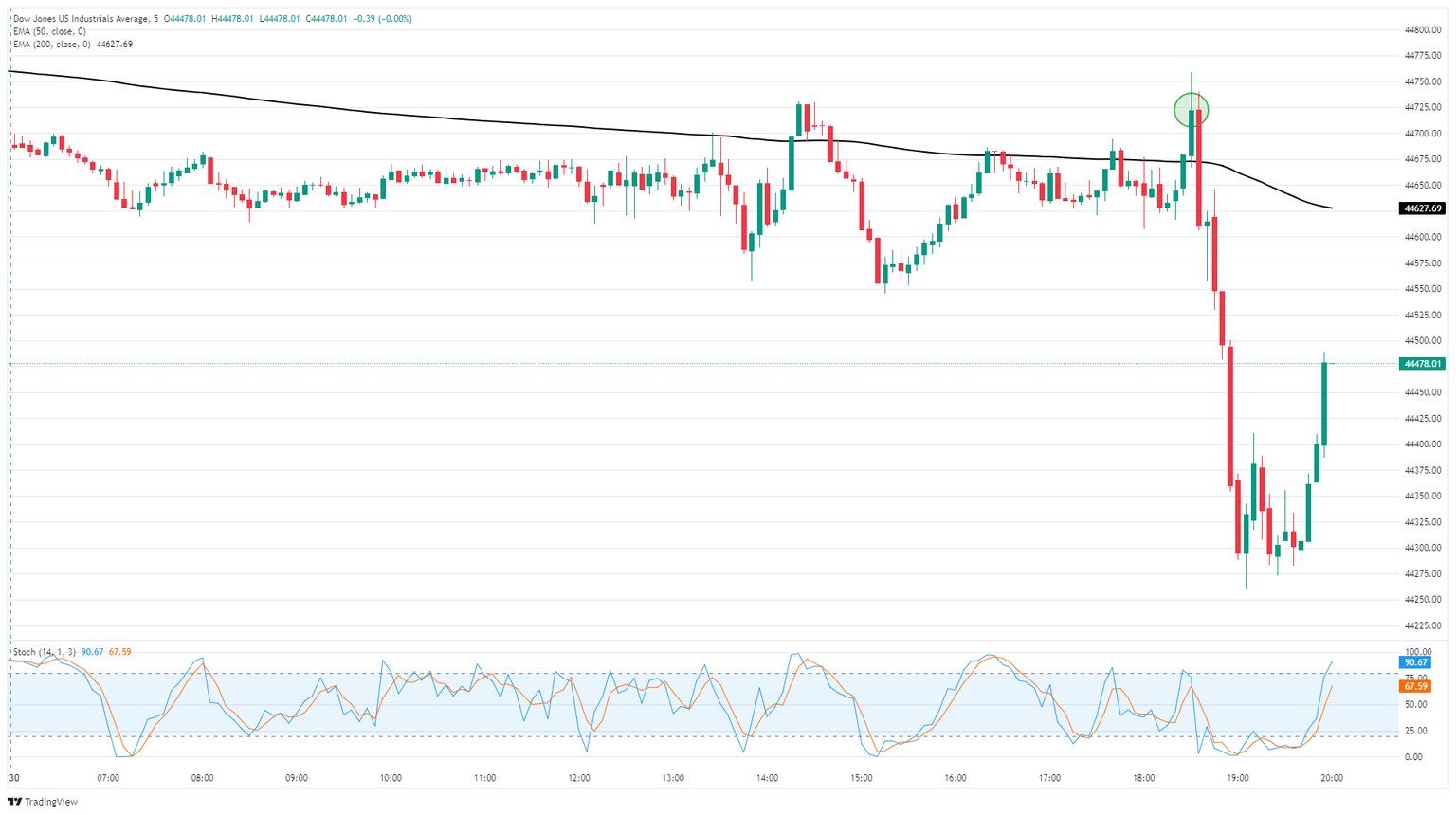1456x815 pixels.
Task: Click the 100.00 level on stochastic scale
Action: tap(1417, 652)
